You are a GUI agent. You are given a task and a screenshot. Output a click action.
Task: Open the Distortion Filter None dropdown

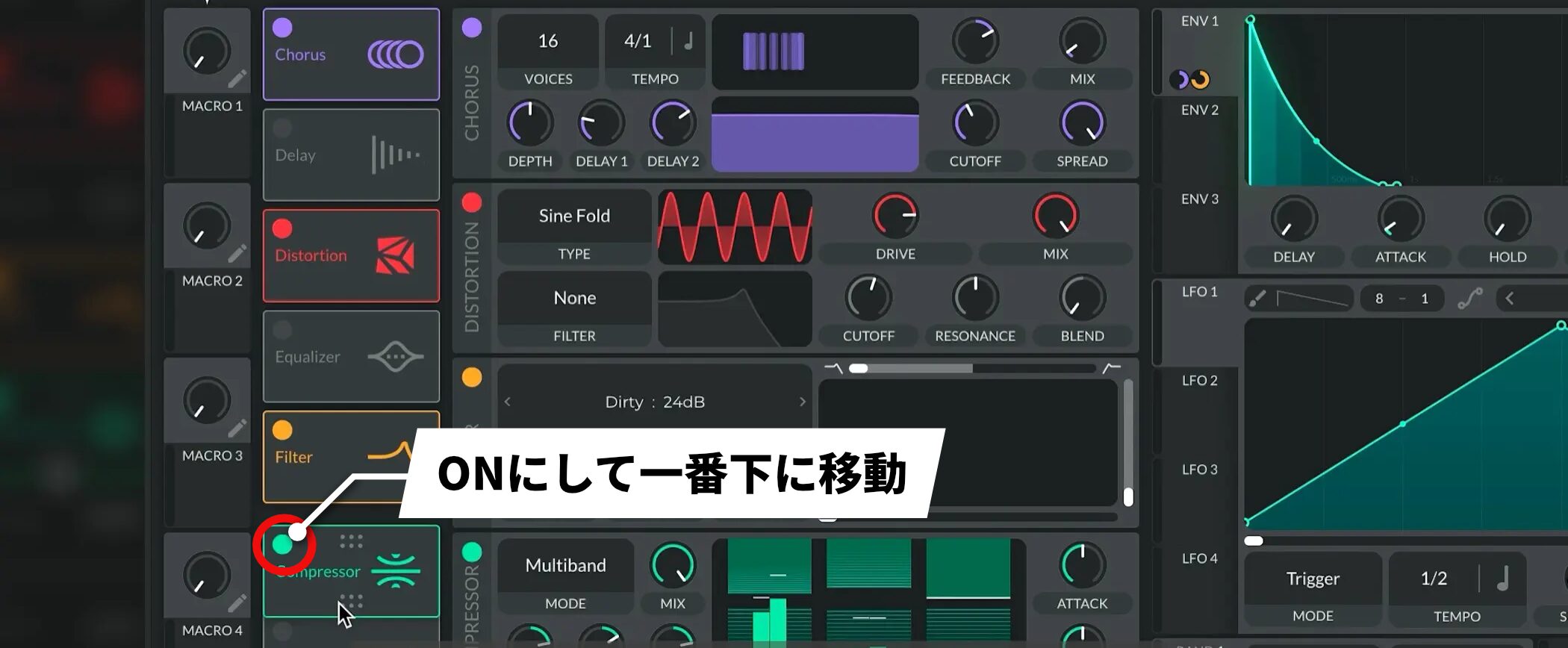[x=573, y=299]
